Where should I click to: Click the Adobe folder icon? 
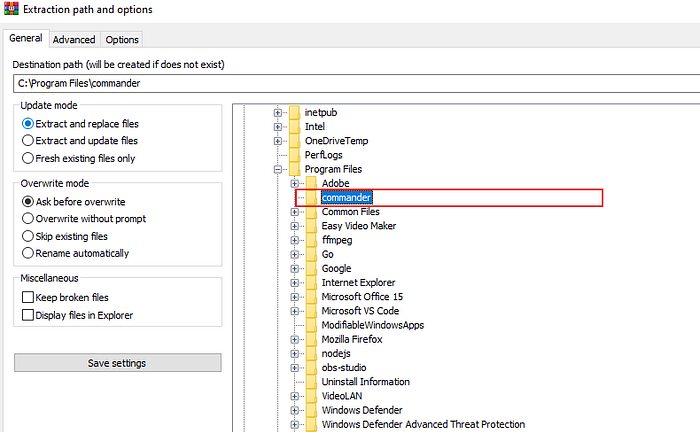coord(312,183)
